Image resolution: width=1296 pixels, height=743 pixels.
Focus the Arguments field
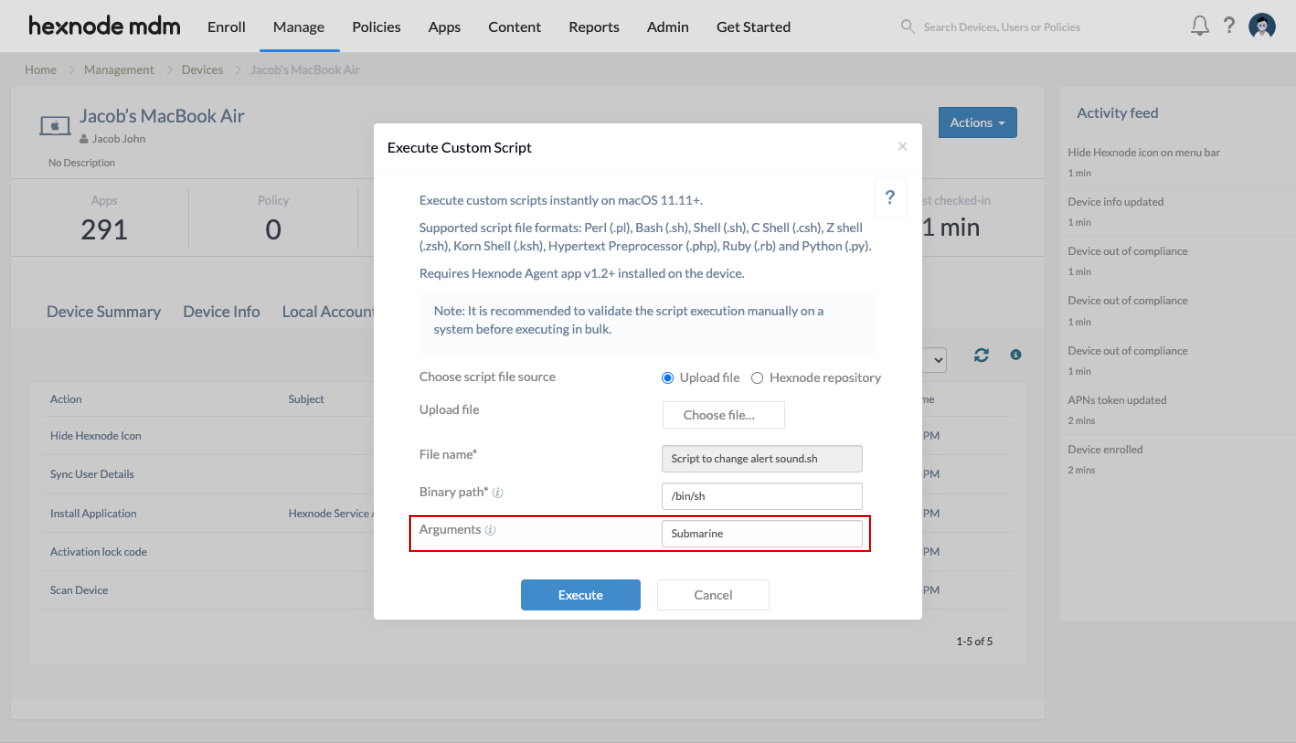[x=762, y=534]
